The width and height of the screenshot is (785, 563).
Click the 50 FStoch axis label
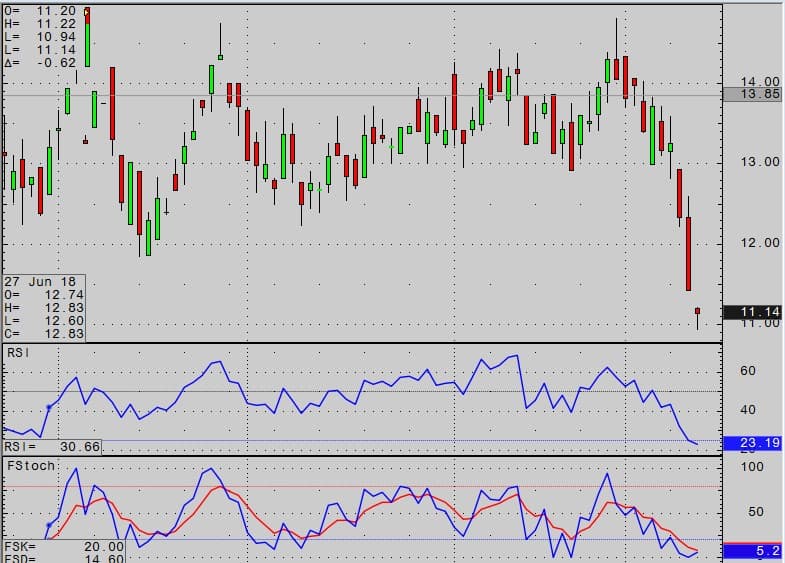click(755, 512)
